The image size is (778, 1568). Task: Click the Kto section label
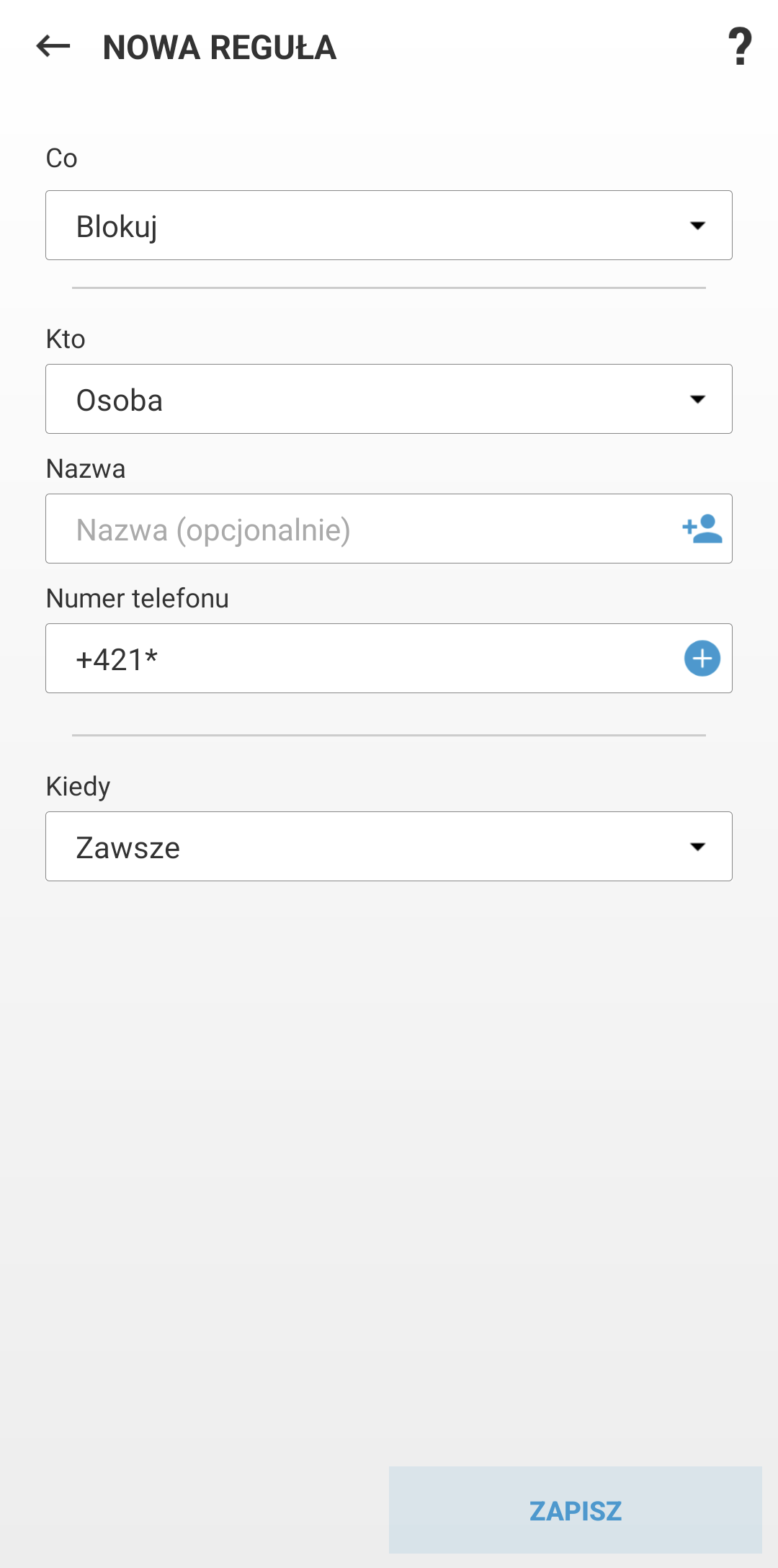[66, 339]
